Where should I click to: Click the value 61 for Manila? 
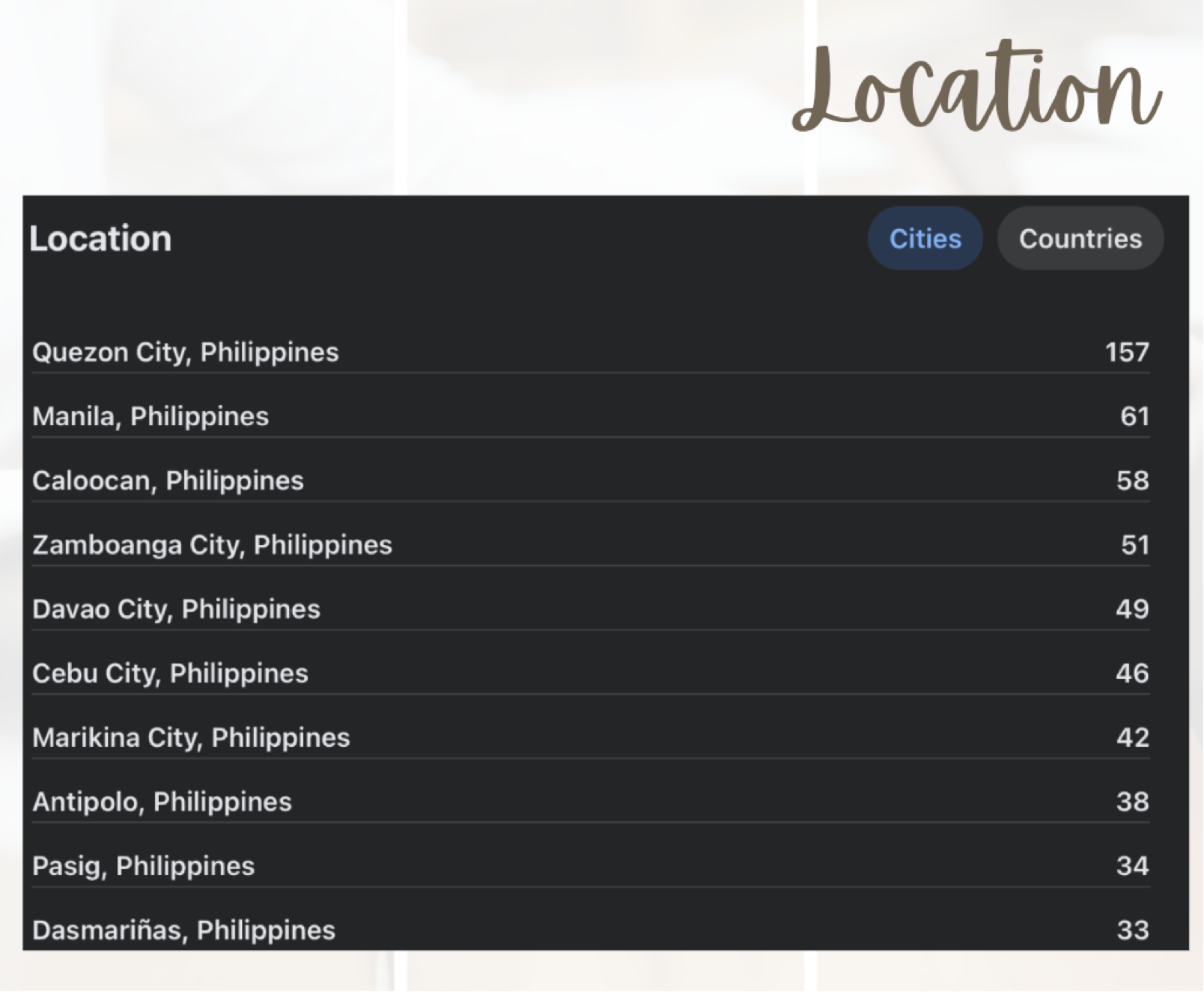1134,416
